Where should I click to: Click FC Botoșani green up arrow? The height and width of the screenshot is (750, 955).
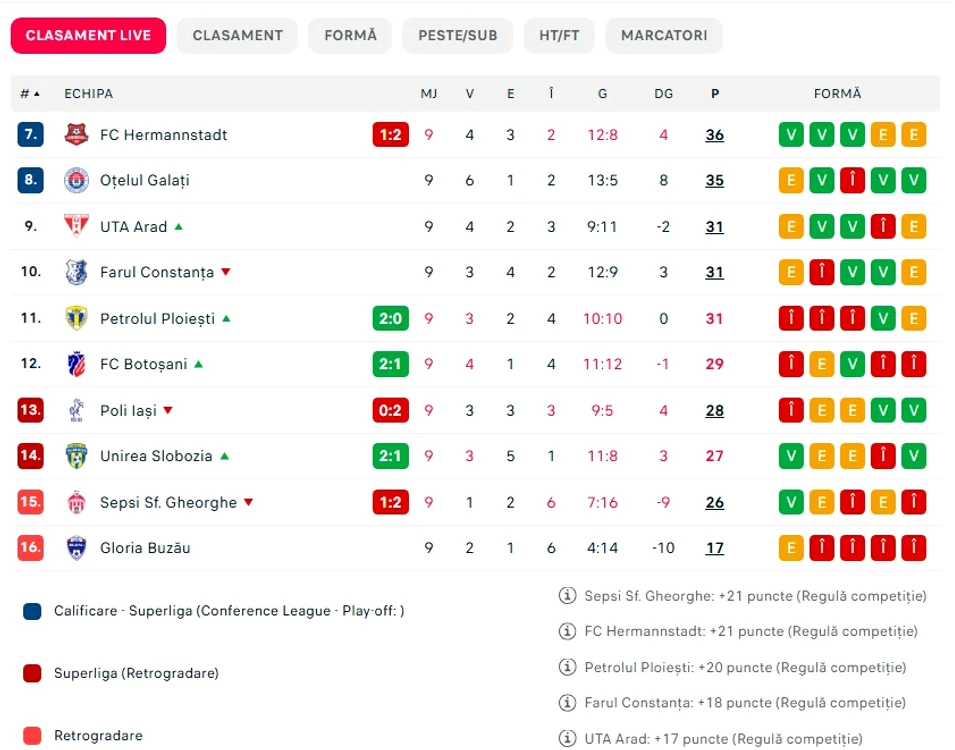point(199,364)
